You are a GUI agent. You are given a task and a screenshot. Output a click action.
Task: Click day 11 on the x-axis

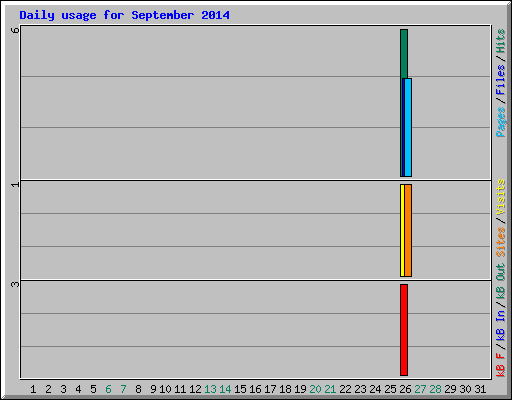pos(180,389)
